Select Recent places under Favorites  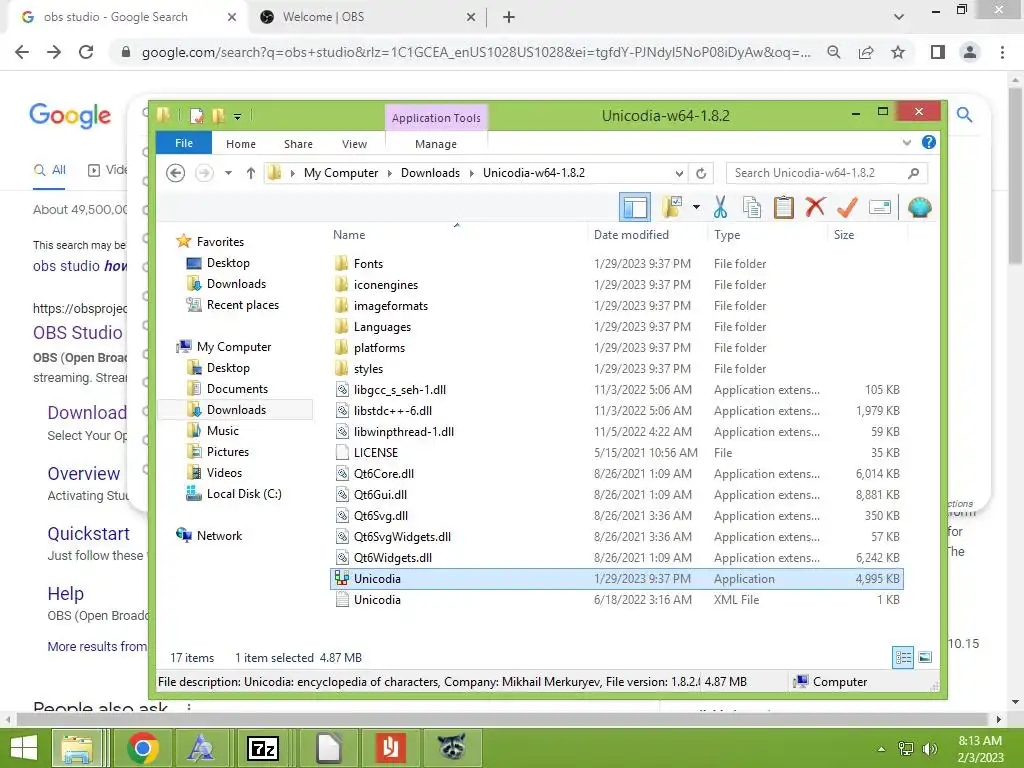242,305
